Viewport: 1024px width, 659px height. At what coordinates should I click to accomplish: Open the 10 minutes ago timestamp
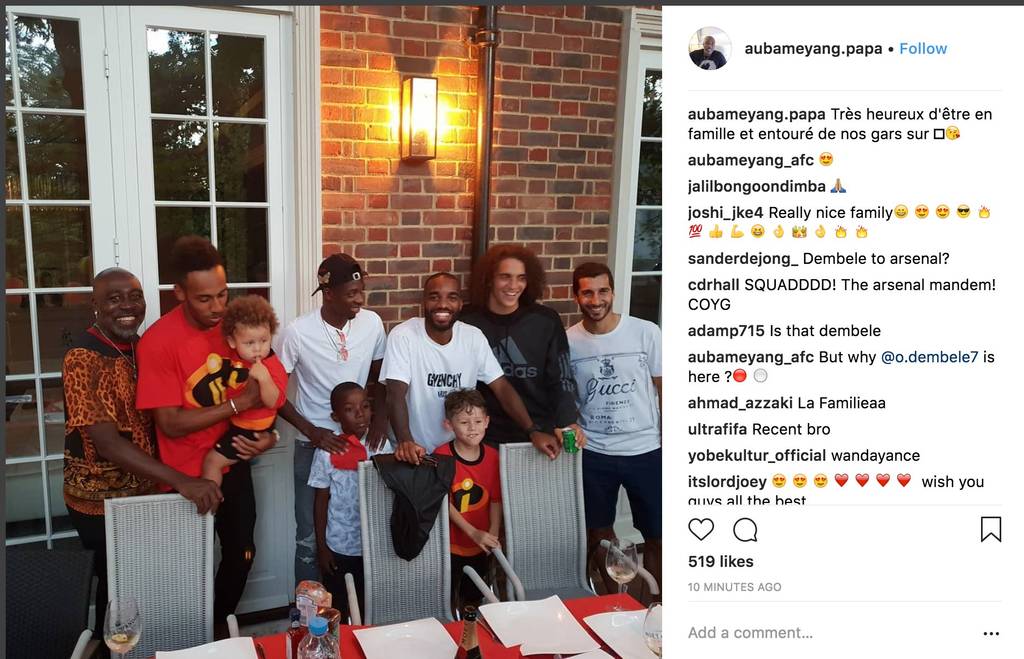[x=734, y=587]
